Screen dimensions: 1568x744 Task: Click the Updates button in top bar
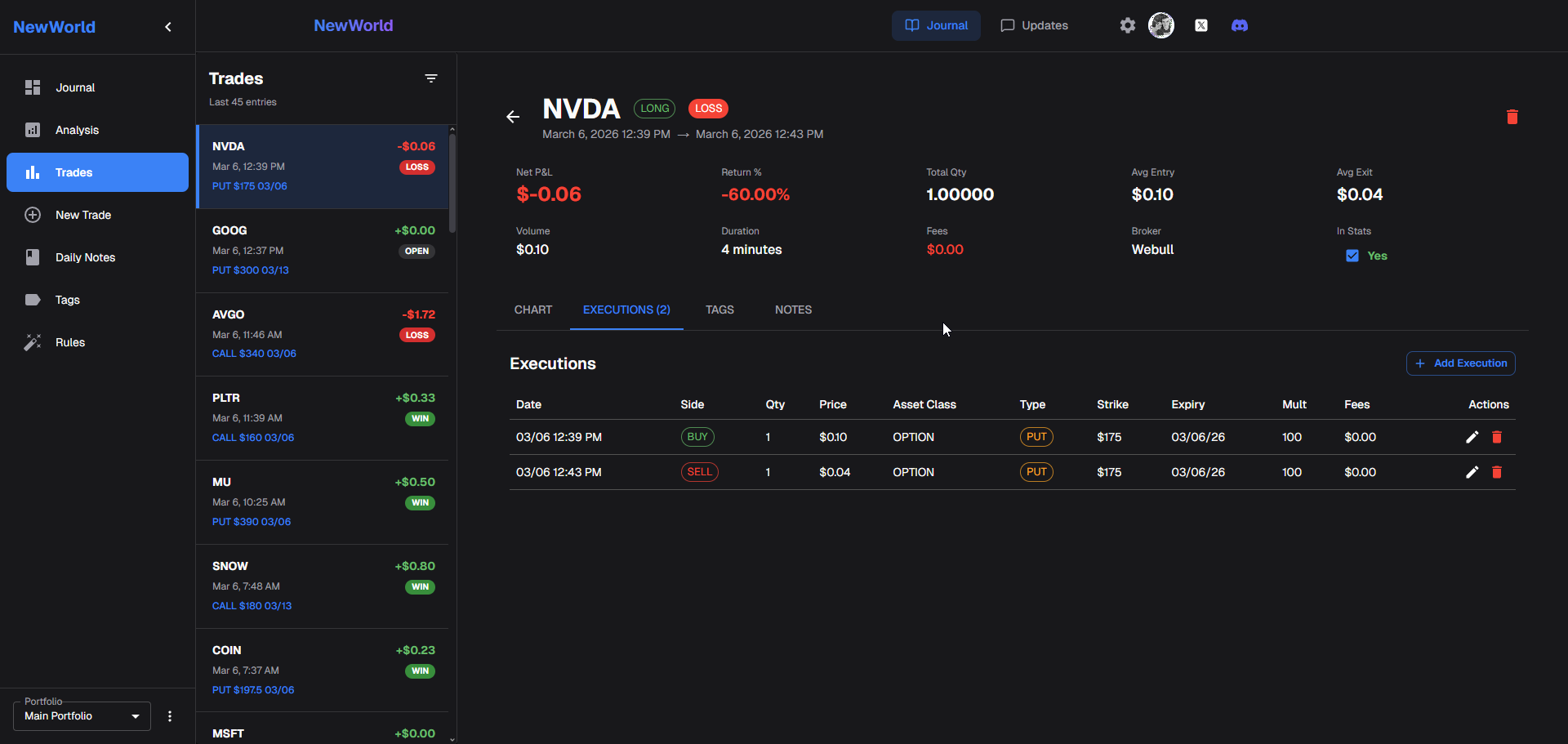pos(1034,25)
